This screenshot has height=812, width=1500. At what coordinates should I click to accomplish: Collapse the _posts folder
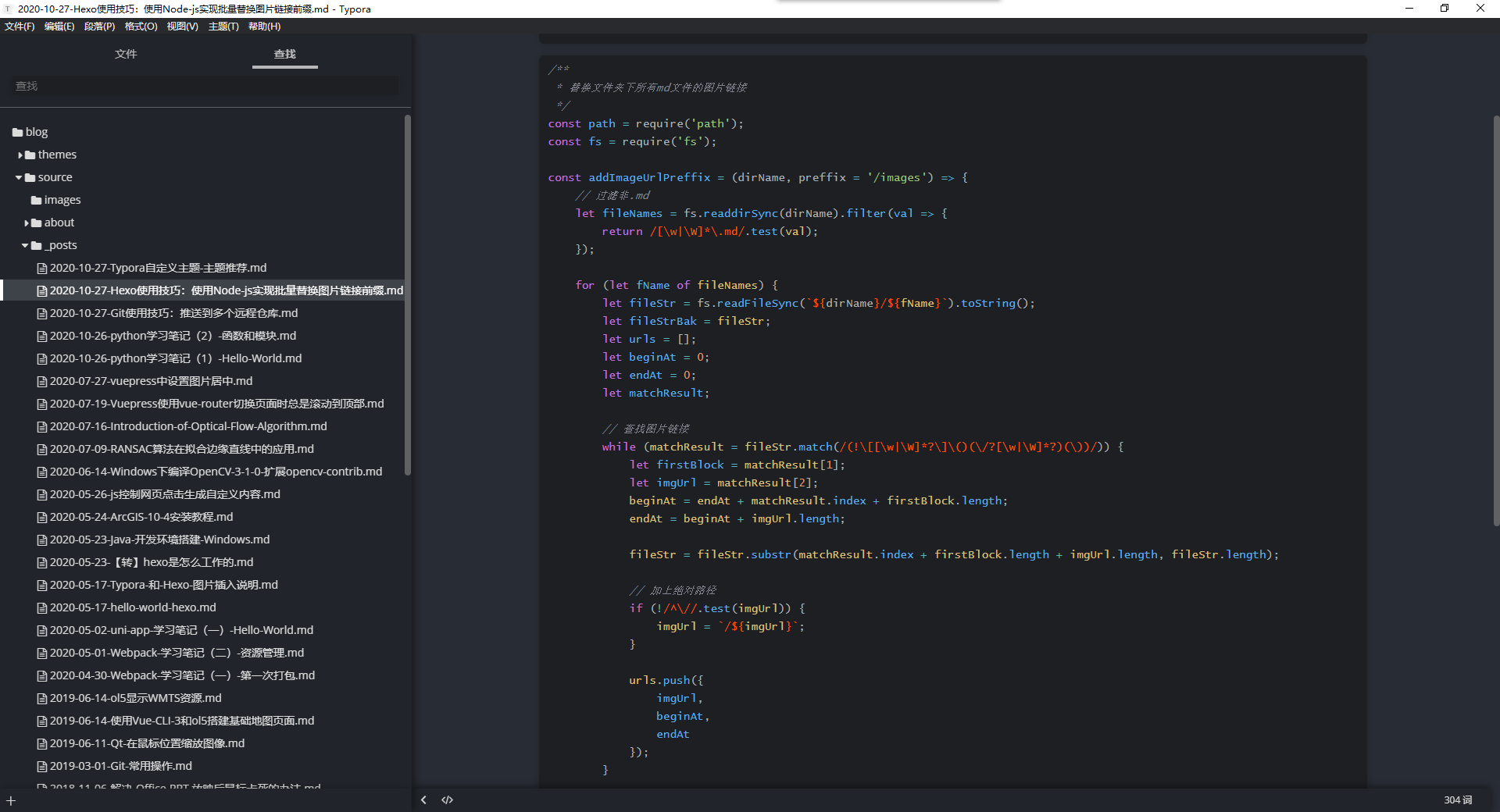click(x=25, y=246)
